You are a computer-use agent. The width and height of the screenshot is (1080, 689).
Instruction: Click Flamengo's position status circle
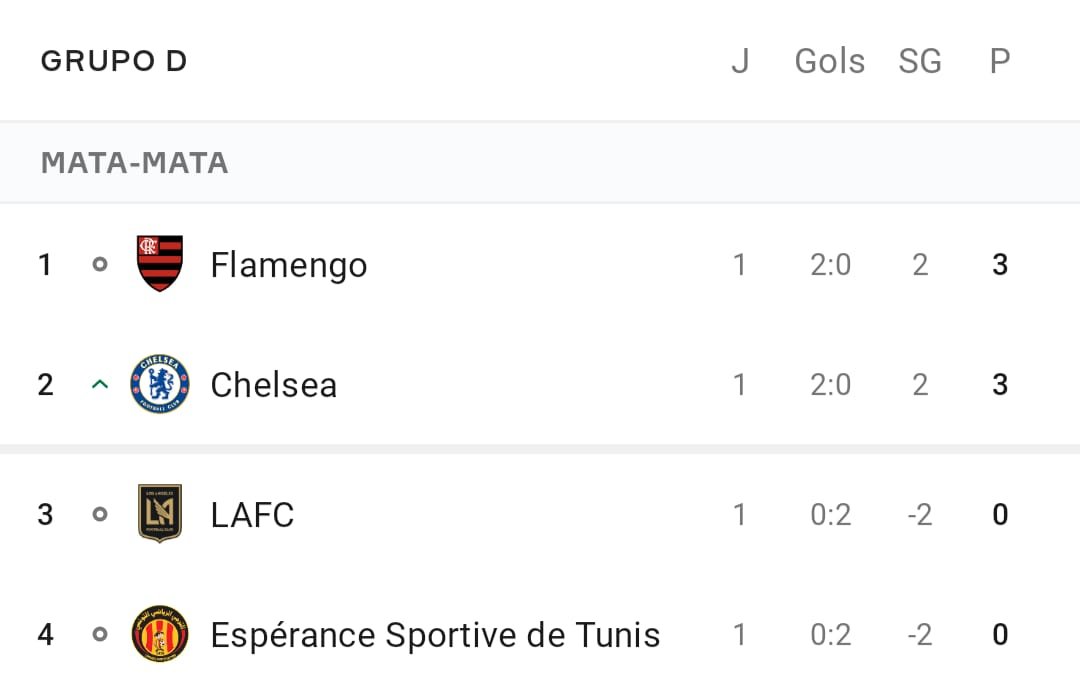click(100, 264)
